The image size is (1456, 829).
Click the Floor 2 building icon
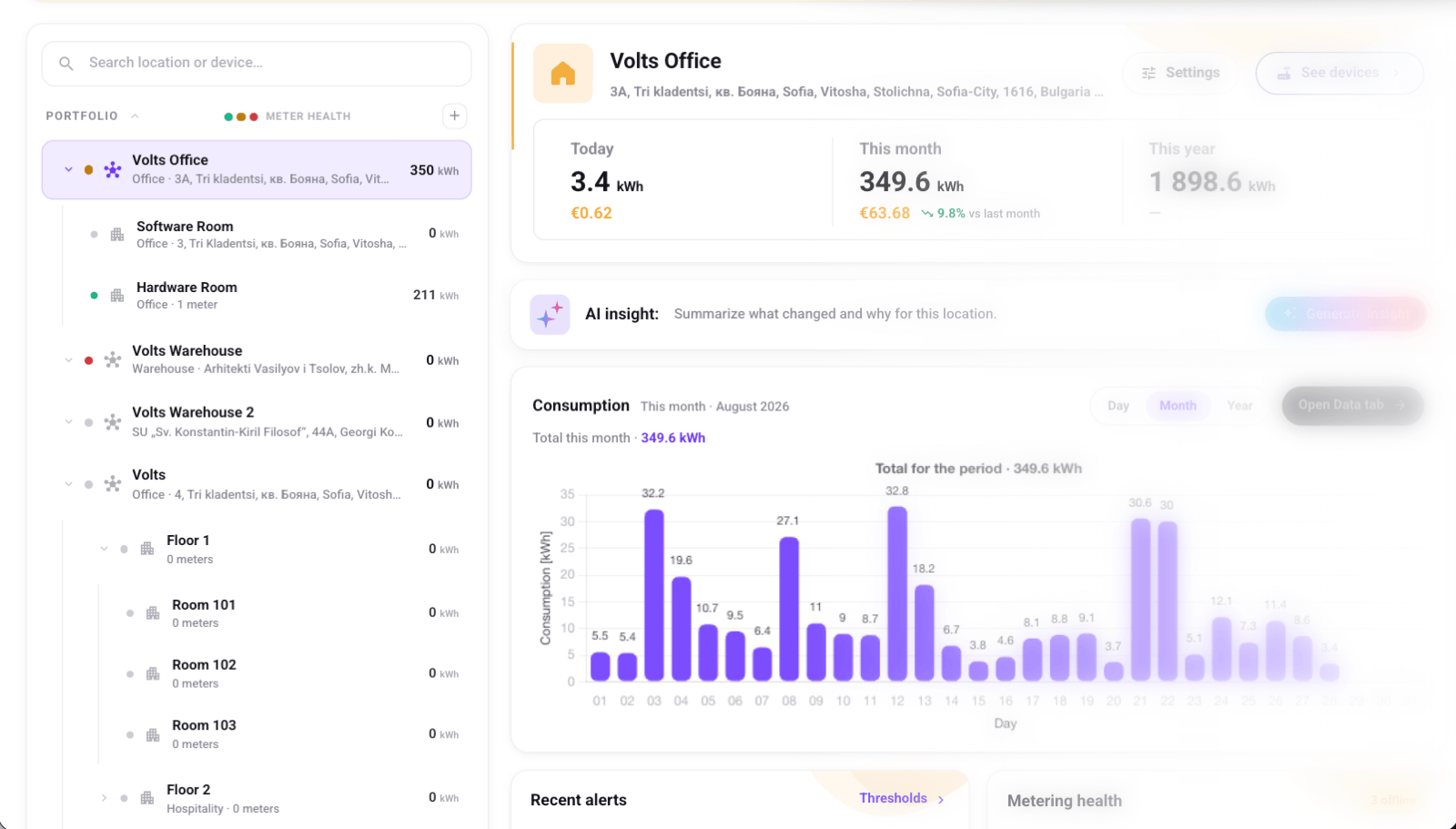point(147,798)
